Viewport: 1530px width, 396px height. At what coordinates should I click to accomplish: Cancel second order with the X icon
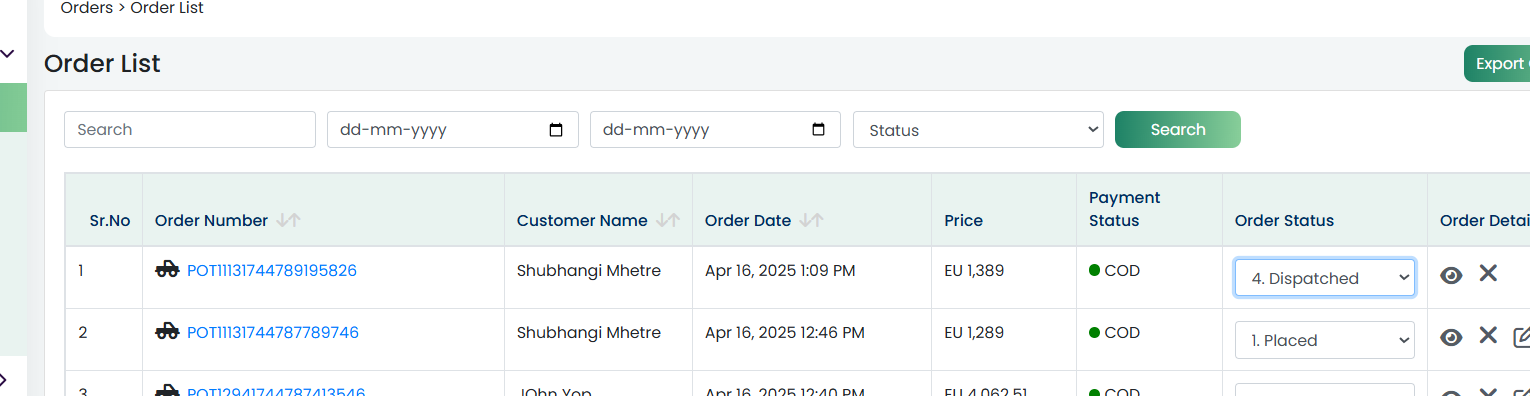[1488, 335]
